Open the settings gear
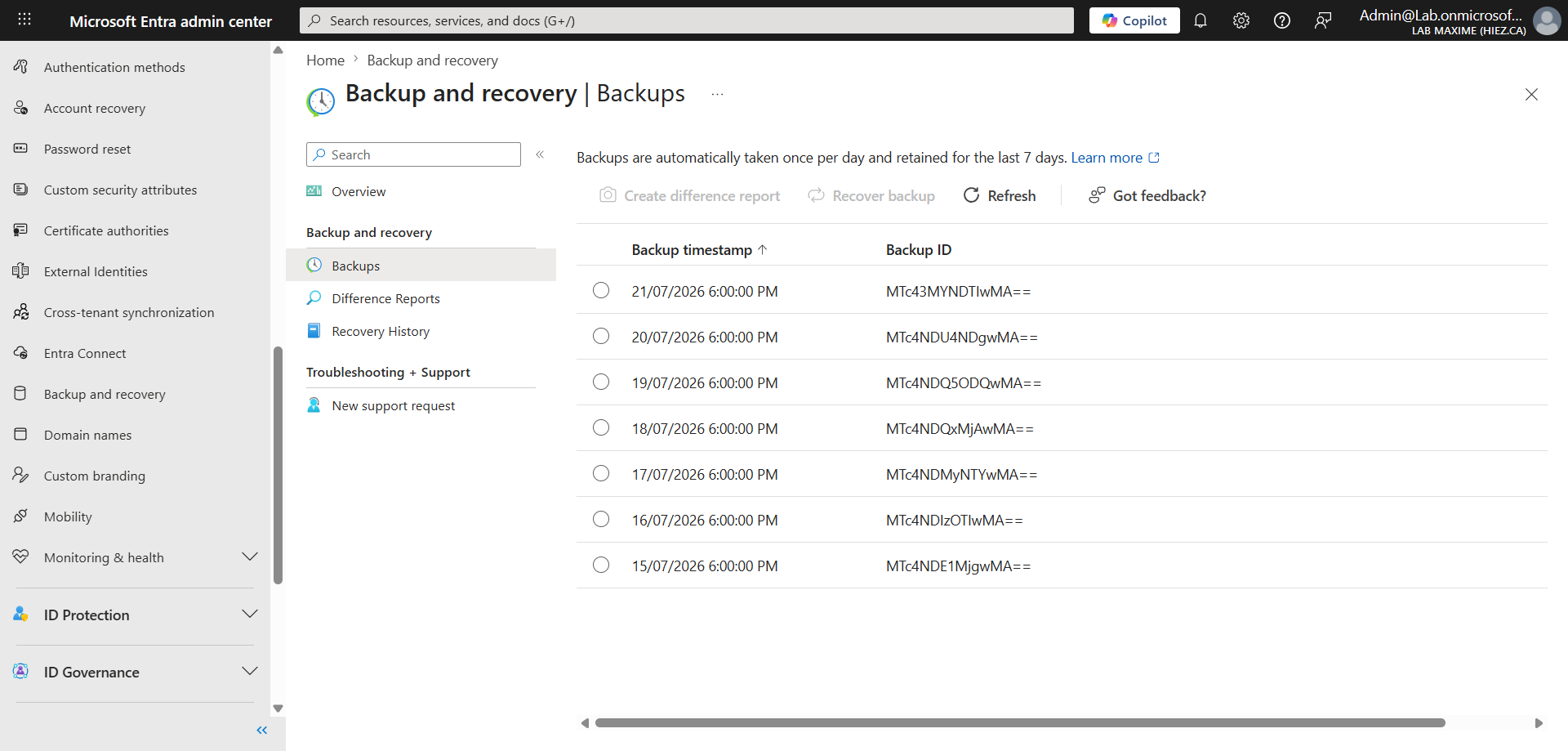The width and height of the screenshot is (1568, 751). click(x=1241, y=20)
